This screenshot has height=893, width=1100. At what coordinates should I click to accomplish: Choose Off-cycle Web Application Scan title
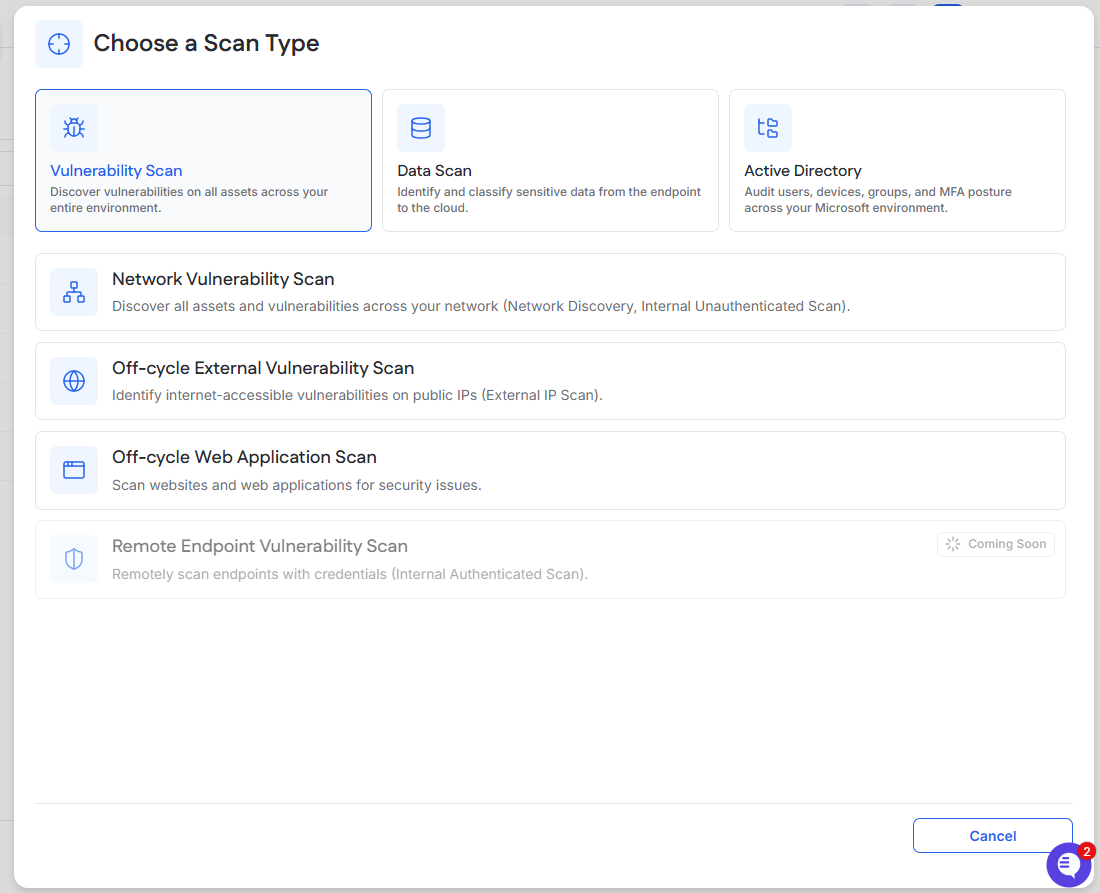click(244, 457)
